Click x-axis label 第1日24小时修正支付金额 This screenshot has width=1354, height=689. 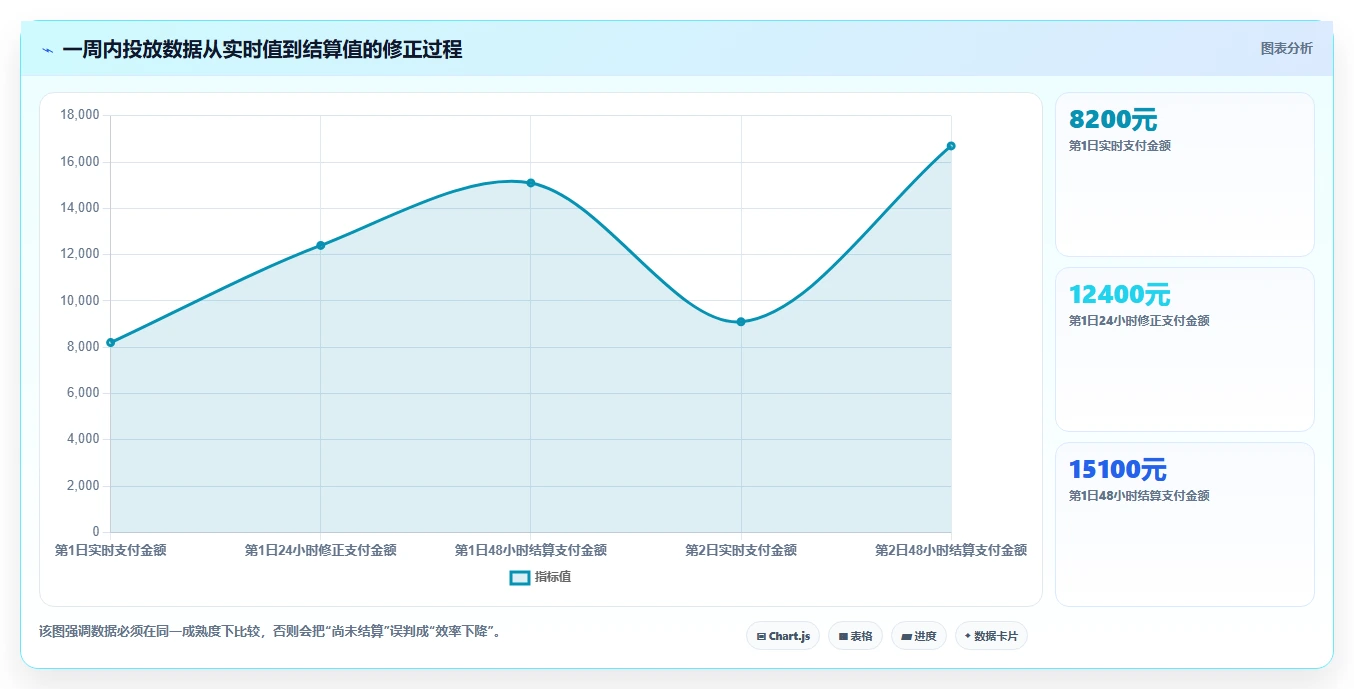click(321, 550)
